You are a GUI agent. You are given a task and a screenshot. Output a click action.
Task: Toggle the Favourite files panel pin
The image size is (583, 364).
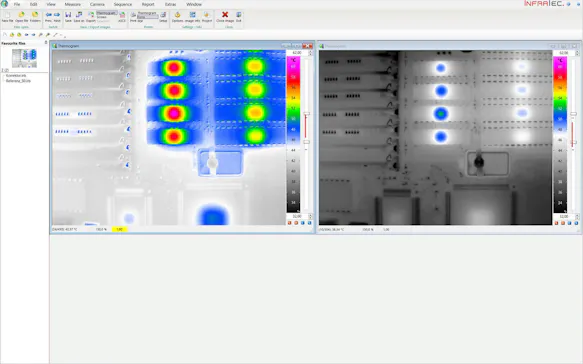[x=46, y=43]
